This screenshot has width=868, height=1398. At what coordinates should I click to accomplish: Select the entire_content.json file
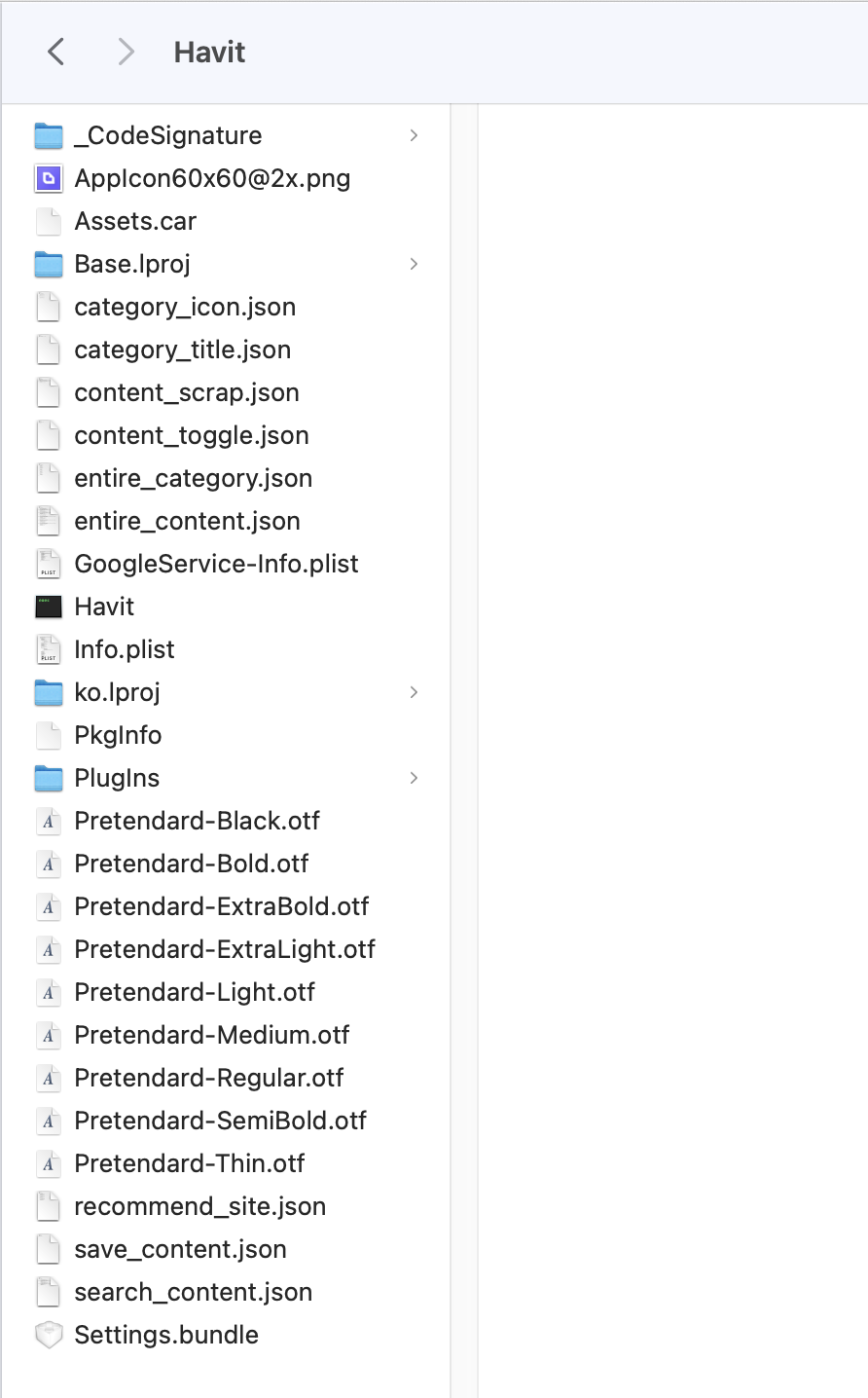(x=226, y=521)
